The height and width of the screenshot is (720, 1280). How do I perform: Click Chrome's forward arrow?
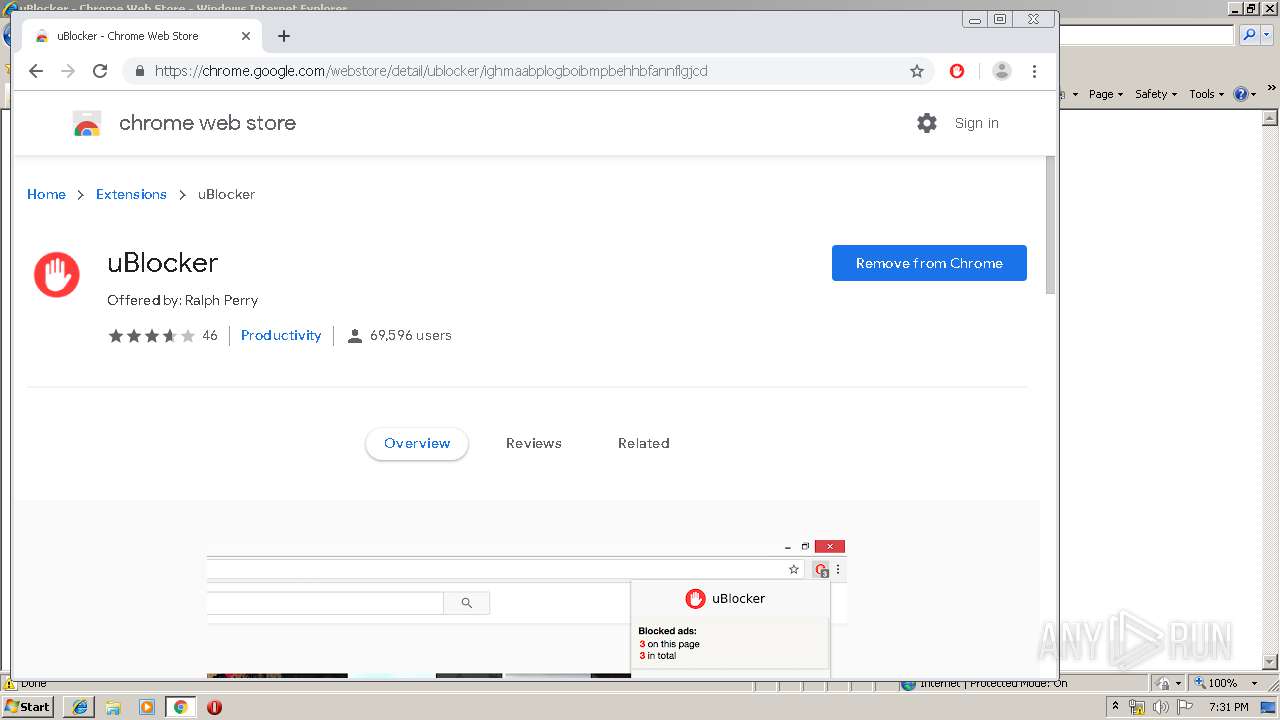tap(68, 71)
